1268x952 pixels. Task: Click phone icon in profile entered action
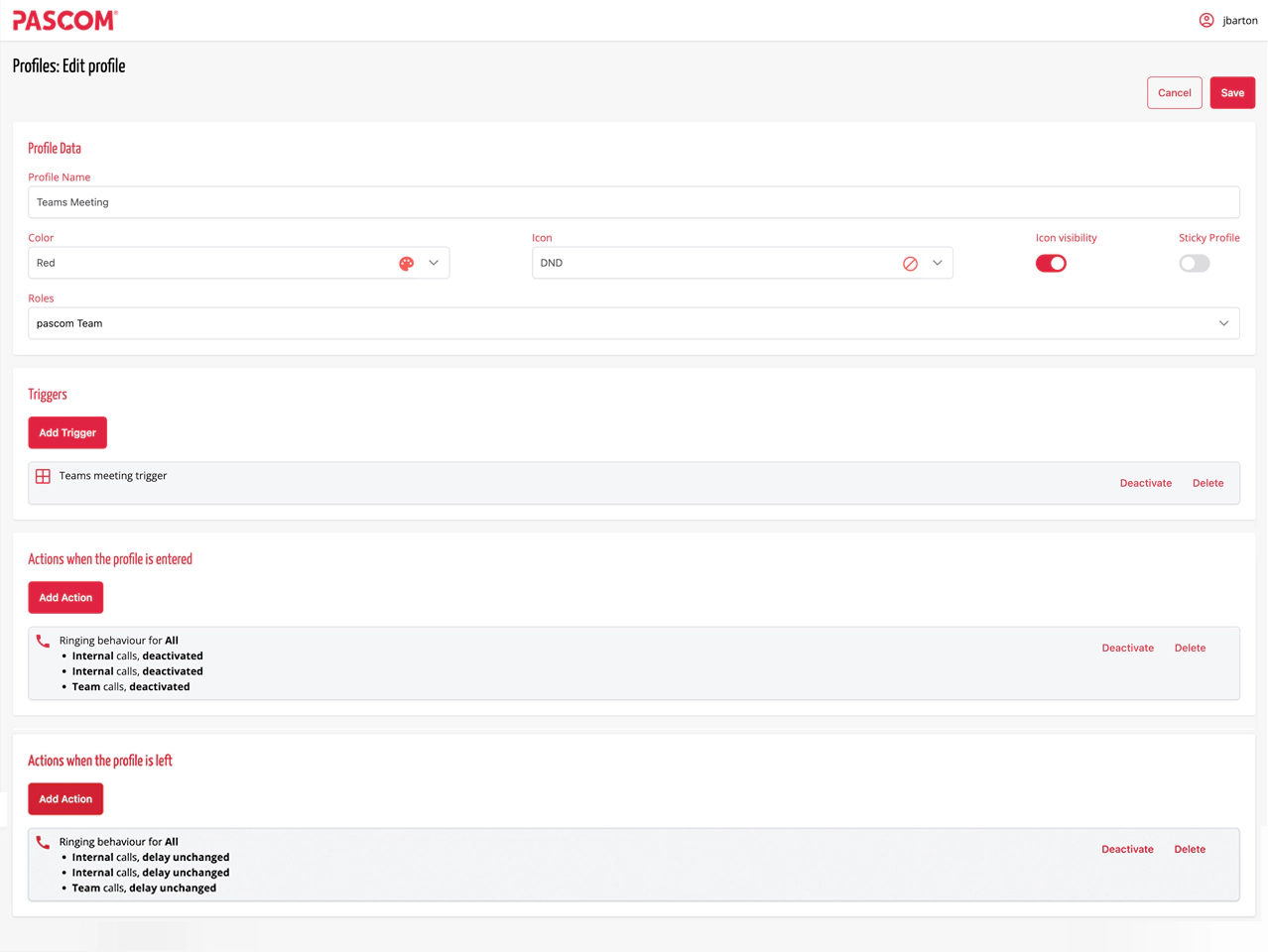(x=43, y=641)
